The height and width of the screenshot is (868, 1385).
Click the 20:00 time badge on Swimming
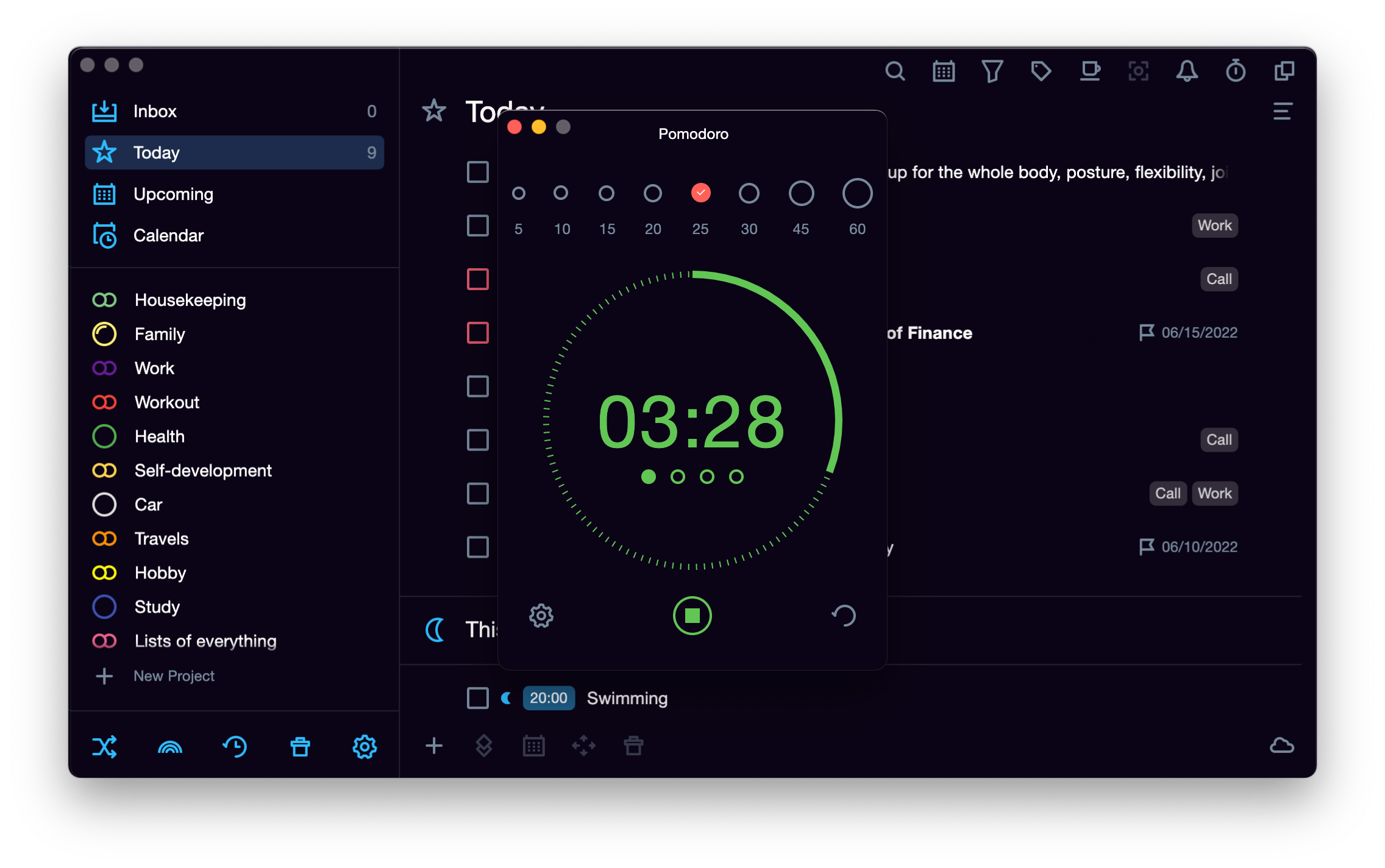click(549, 698)
